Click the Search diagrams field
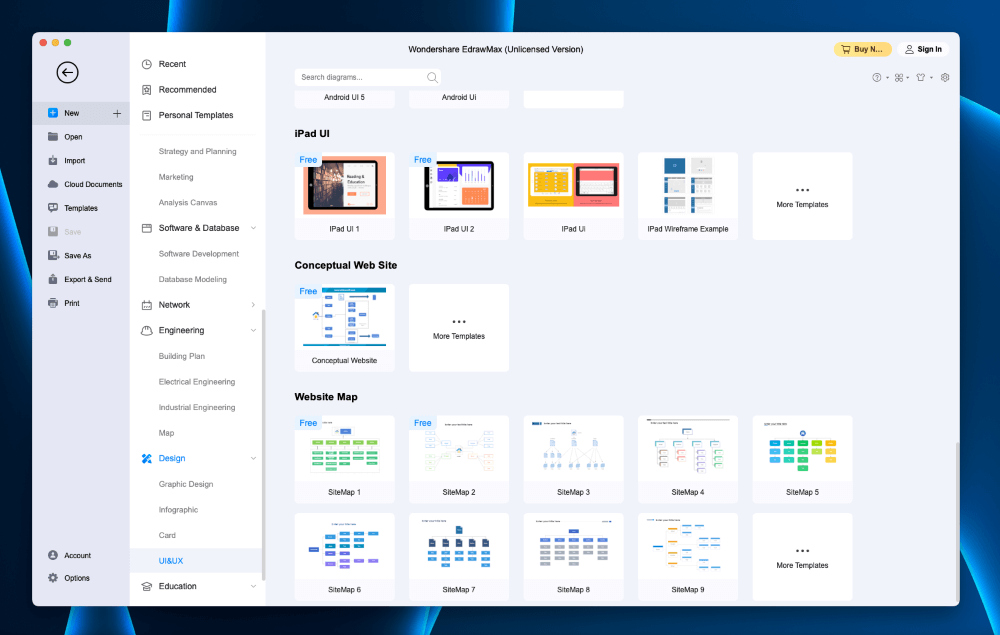Viewport: 1000px width, 635px height. pos(367,77)
